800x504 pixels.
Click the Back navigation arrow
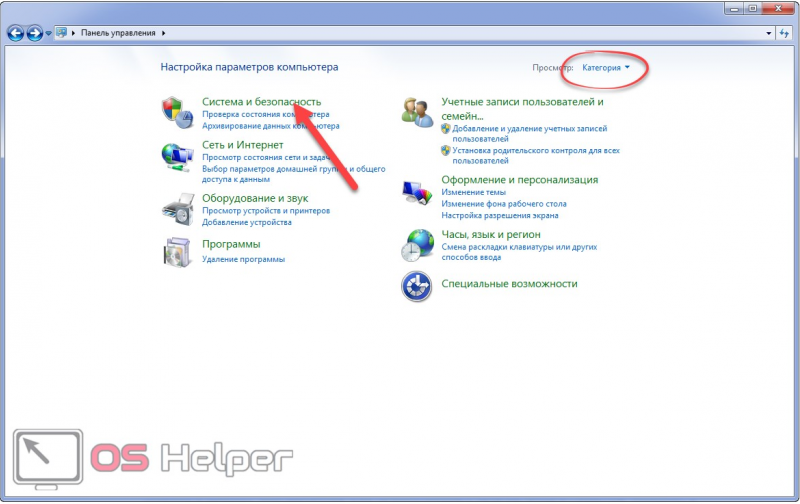point(16,34)
